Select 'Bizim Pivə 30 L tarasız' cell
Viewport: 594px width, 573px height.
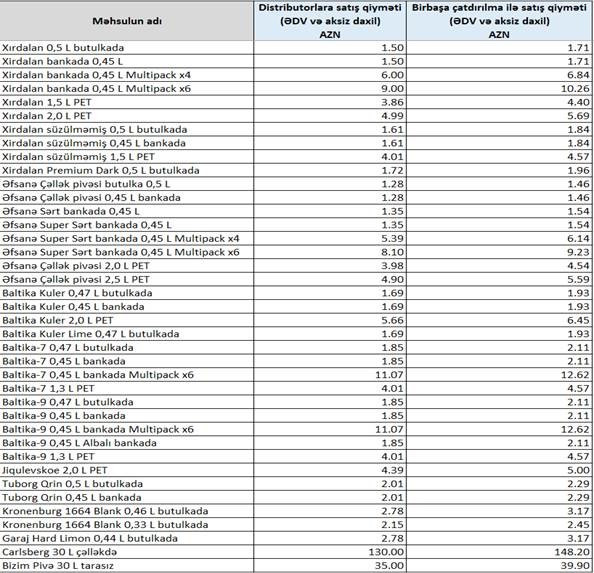pos(127,566)
